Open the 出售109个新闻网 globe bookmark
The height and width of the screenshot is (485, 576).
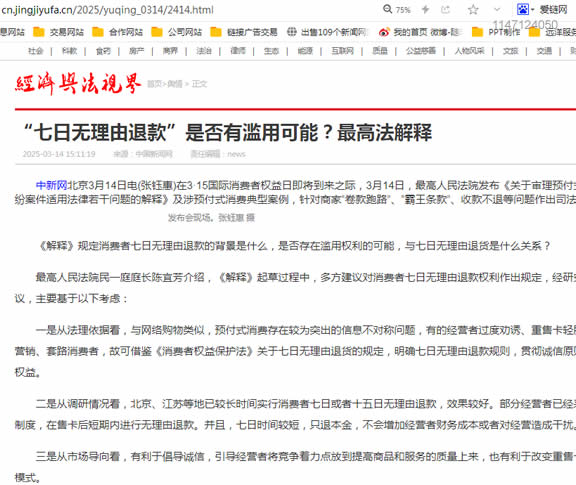pos(327,32)
